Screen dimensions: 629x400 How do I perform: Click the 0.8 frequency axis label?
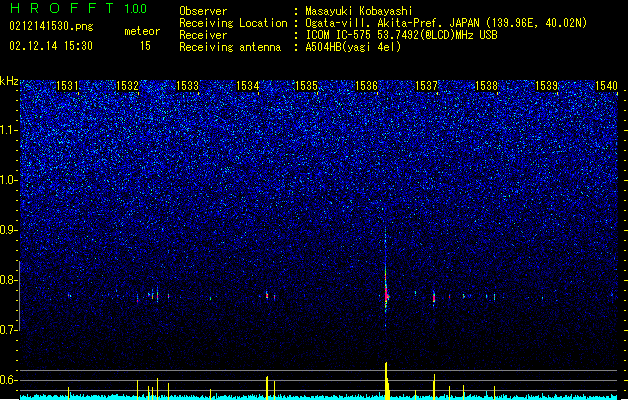pyautogui.click(x=9, y=280)
